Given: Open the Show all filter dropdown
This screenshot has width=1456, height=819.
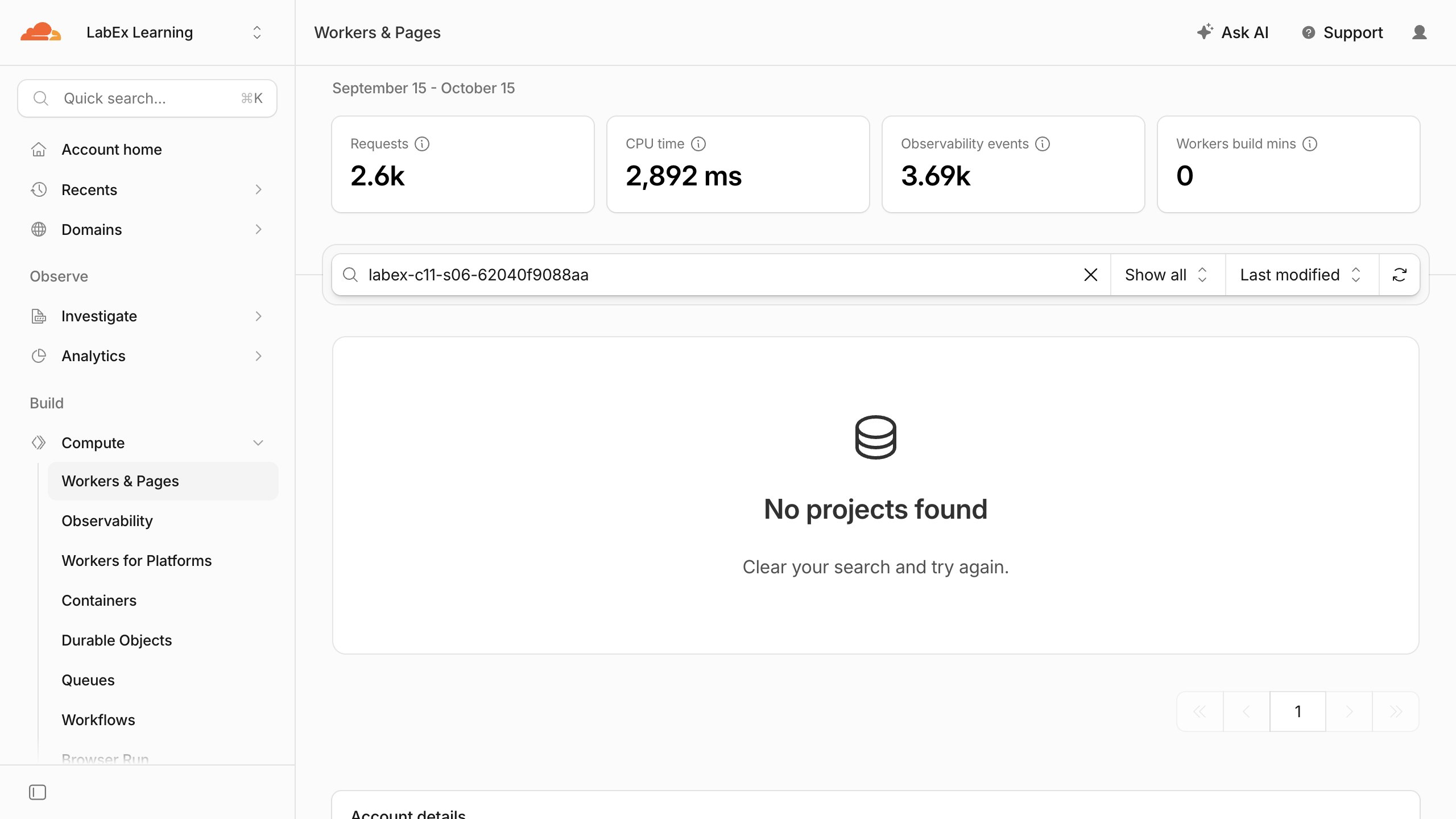Looking at the screenshot, I should tap(1168, 275).
